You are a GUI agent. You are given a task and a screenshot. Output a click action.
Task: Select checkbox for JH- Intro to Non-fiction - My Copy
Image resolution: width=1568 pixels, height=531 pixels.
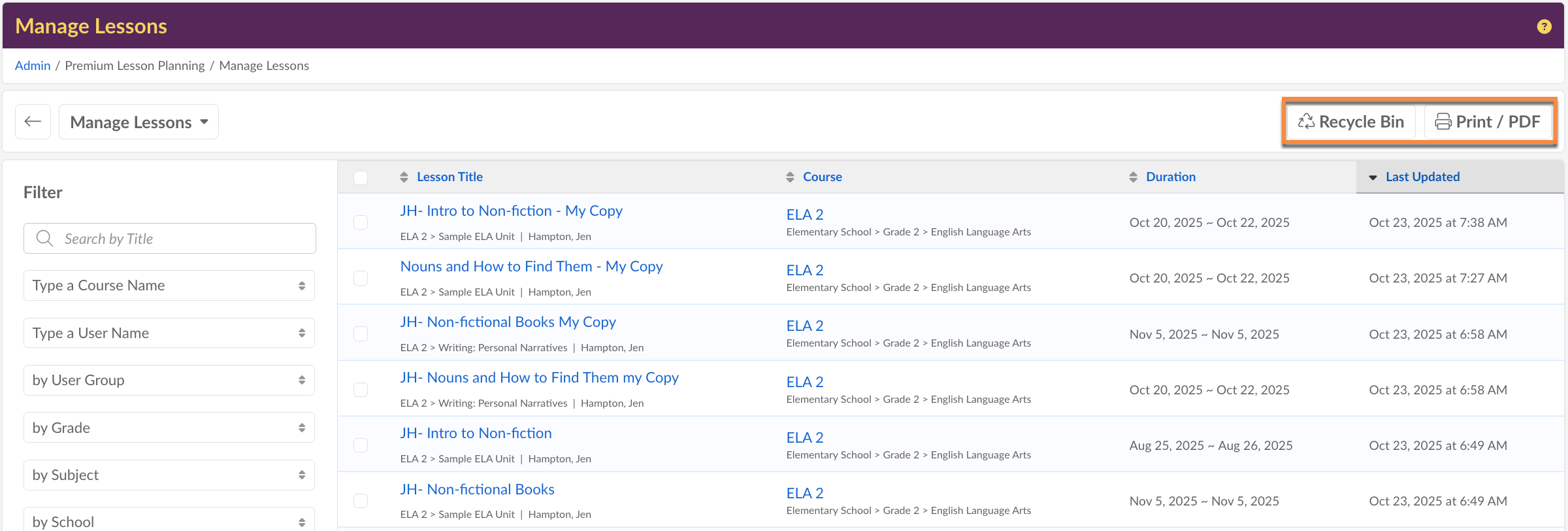click(x=361, y=222)
